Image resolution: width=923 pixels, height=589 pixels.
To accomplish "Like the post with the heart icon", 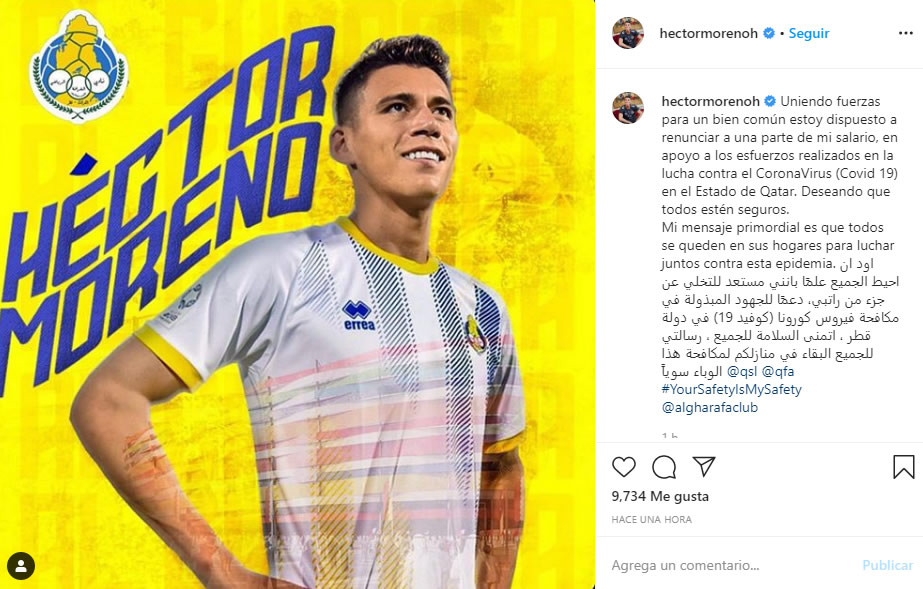I will (x=624, y=467).
